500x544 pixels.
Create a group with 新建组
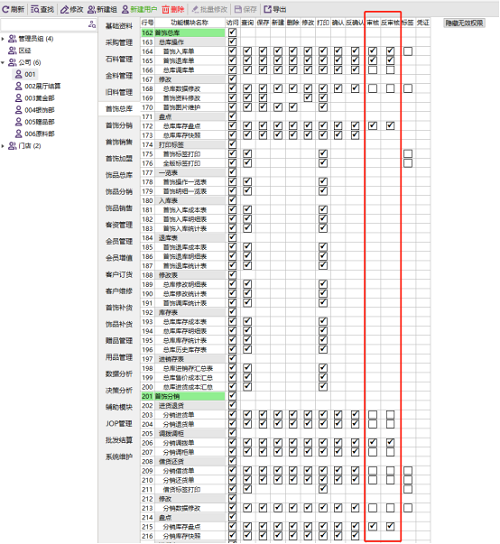102,9
